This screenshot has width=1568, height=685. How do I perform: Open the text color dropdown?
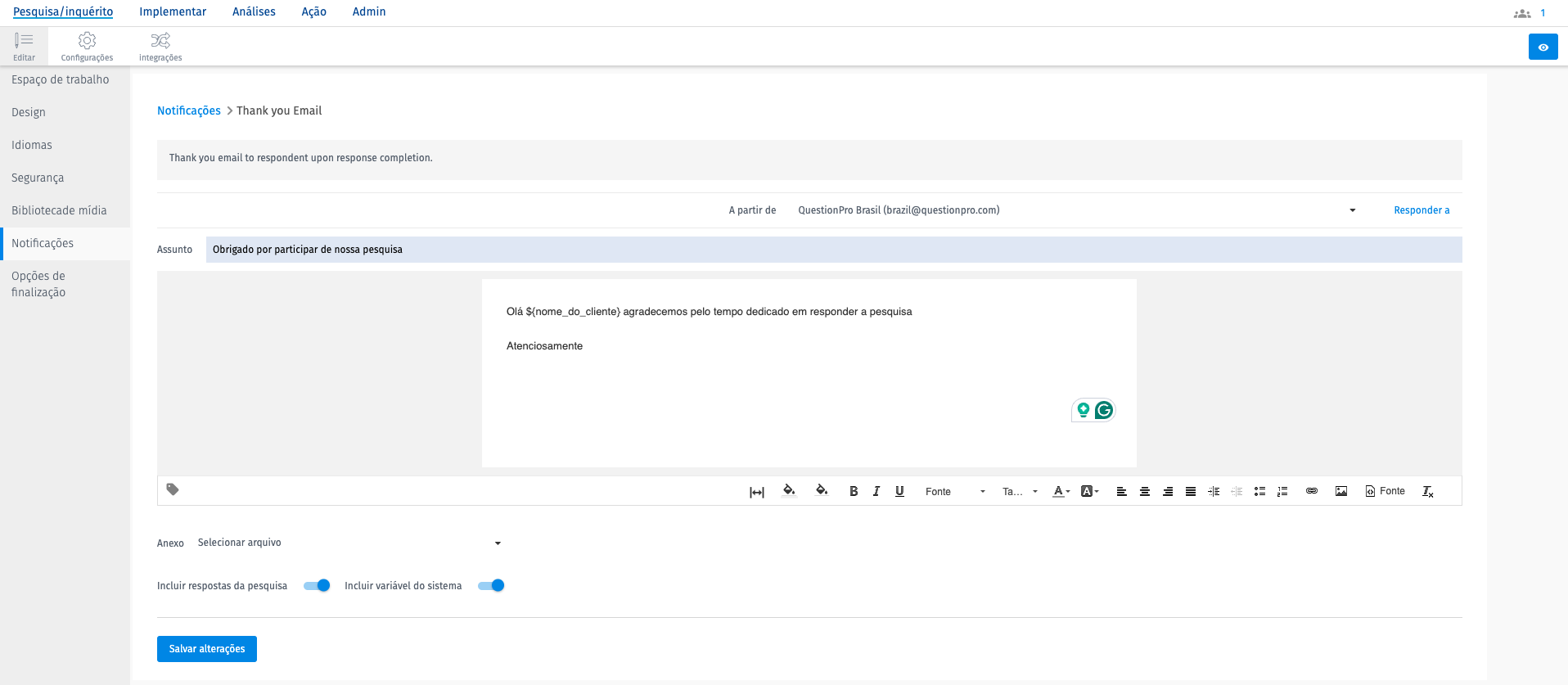coord(1061,491)
